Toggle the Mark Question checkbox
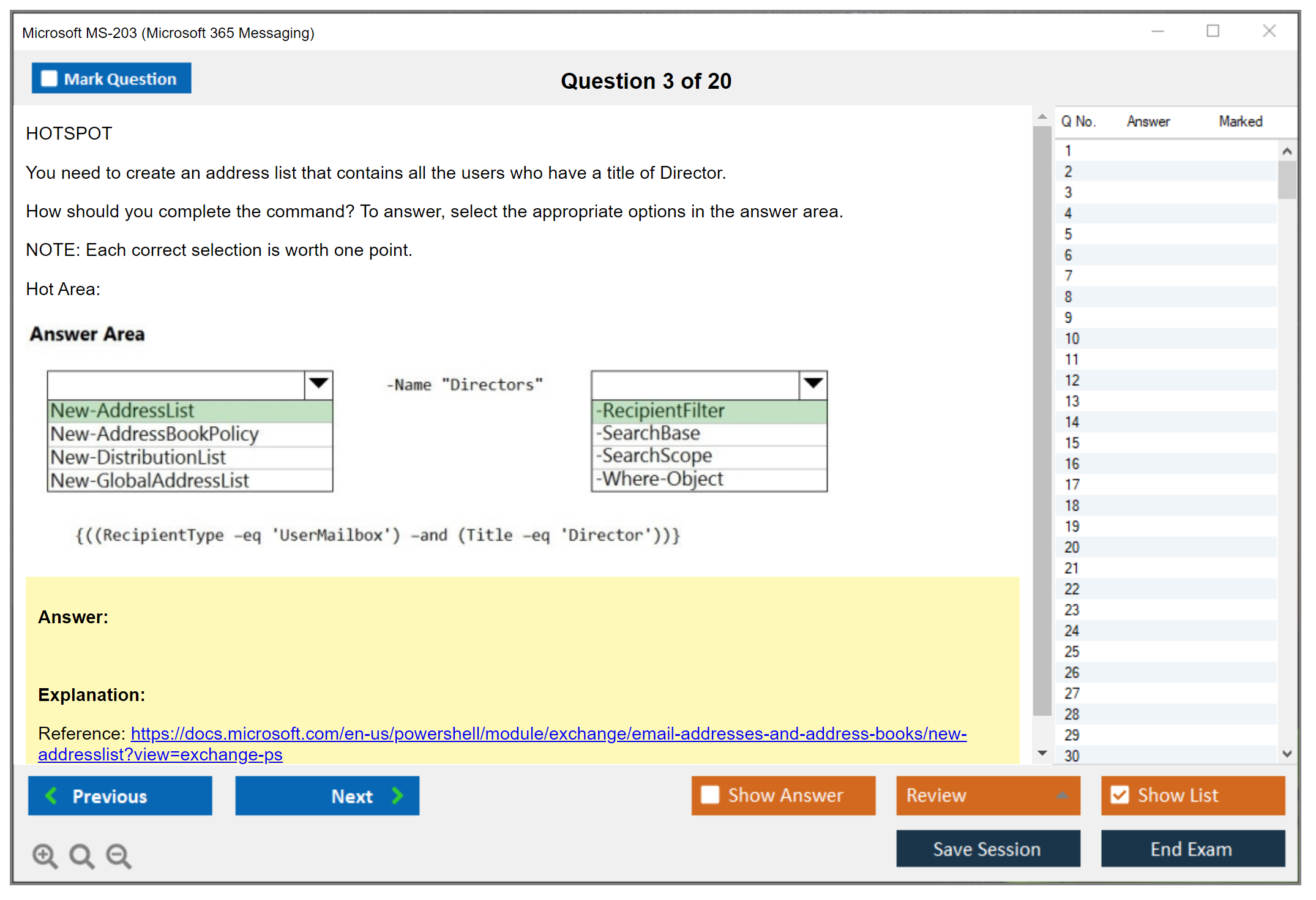The width and height of the screenshot is (1316, 900). [x=49, y=79]
